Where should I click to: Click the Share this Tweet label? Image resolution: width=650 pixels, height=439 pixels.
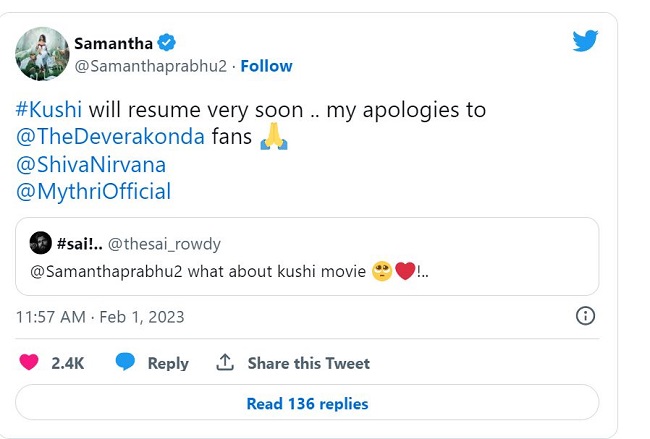tap(308, 363)
